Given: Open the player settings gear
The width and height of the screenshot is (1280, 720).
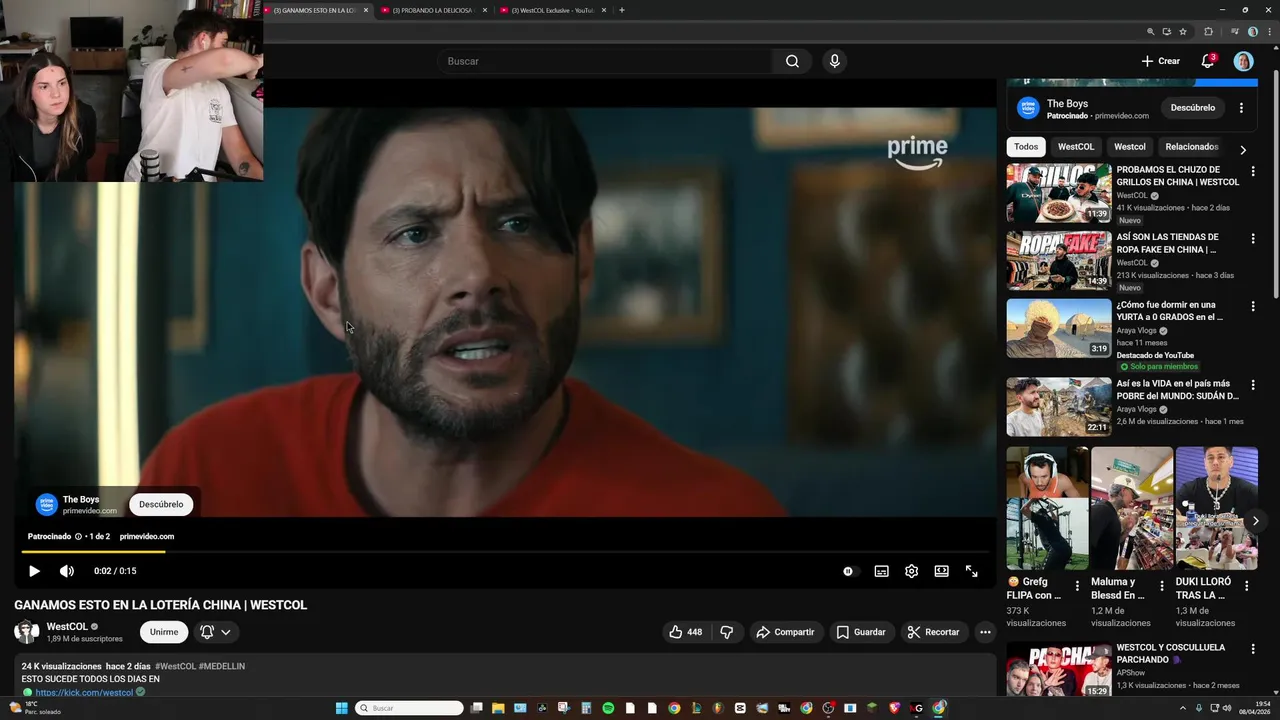Looking at the screenshot, I should tap(911, 571).
